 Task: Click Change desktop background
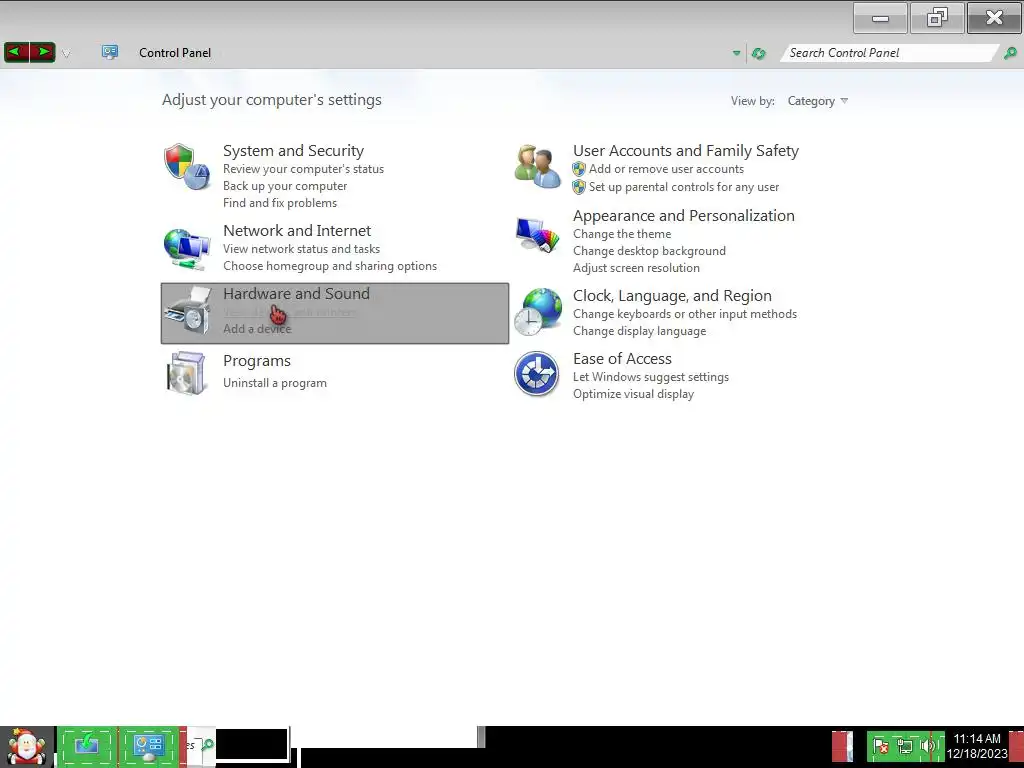point(649,251)
